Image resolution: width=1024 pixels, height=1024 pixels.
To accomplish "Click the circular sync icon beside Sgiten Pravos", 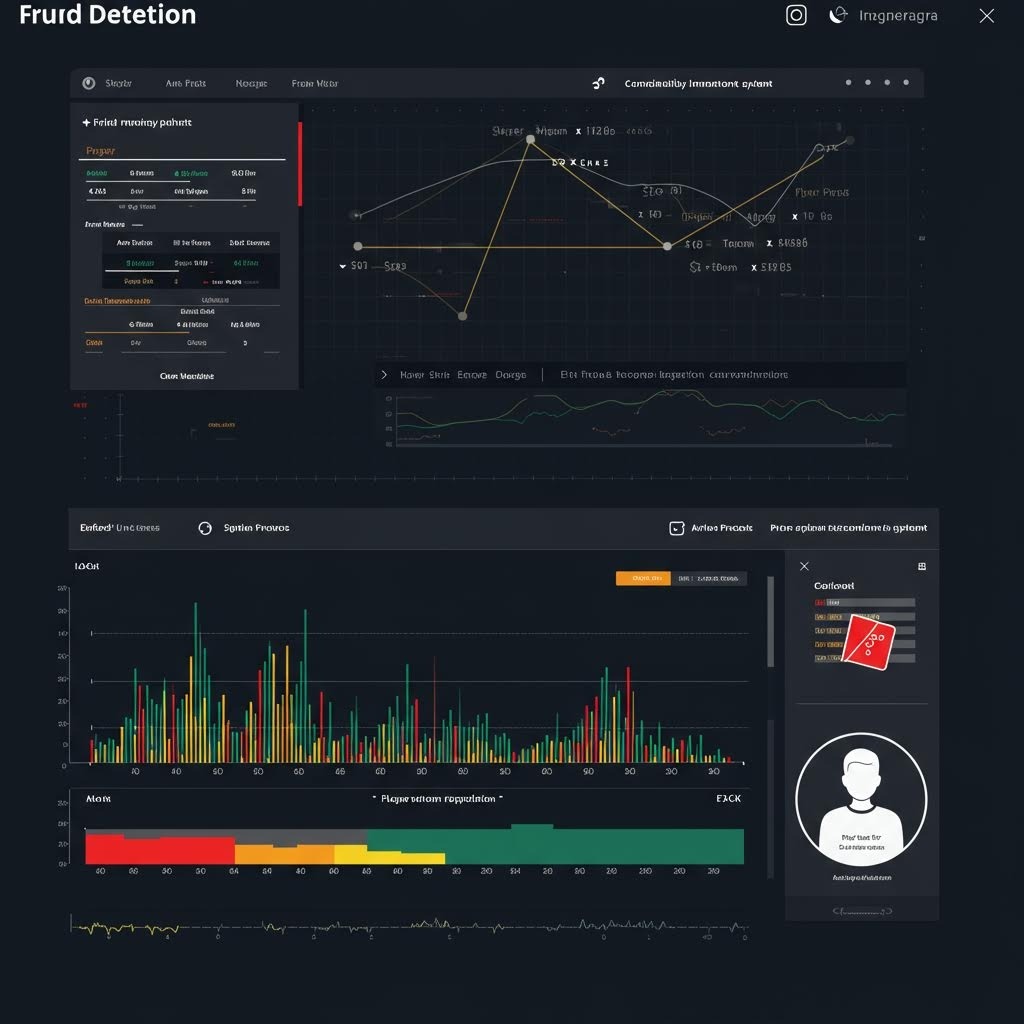I will (205, 528).
